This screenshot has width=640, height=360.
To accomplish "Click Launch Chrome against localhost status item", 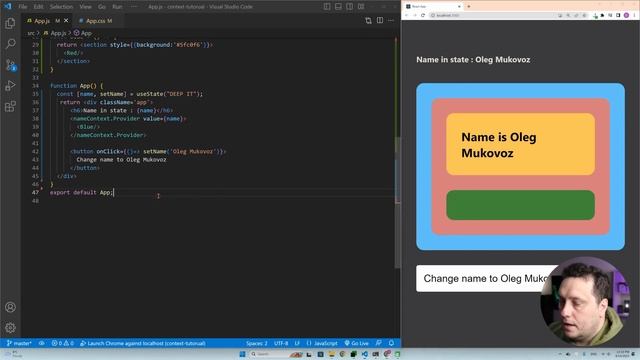I will tap(142, 343).
